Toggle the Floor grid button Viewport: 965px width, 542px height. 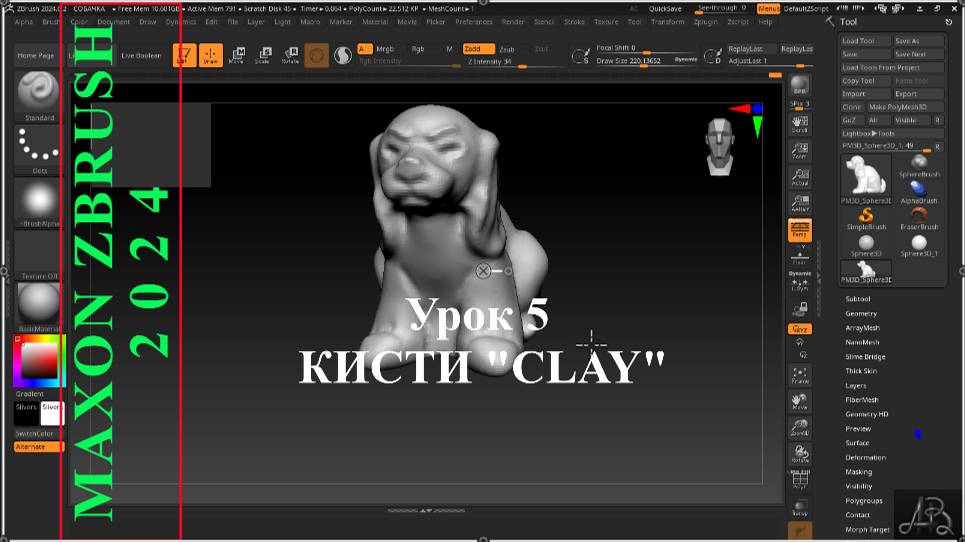click(799, 257)
